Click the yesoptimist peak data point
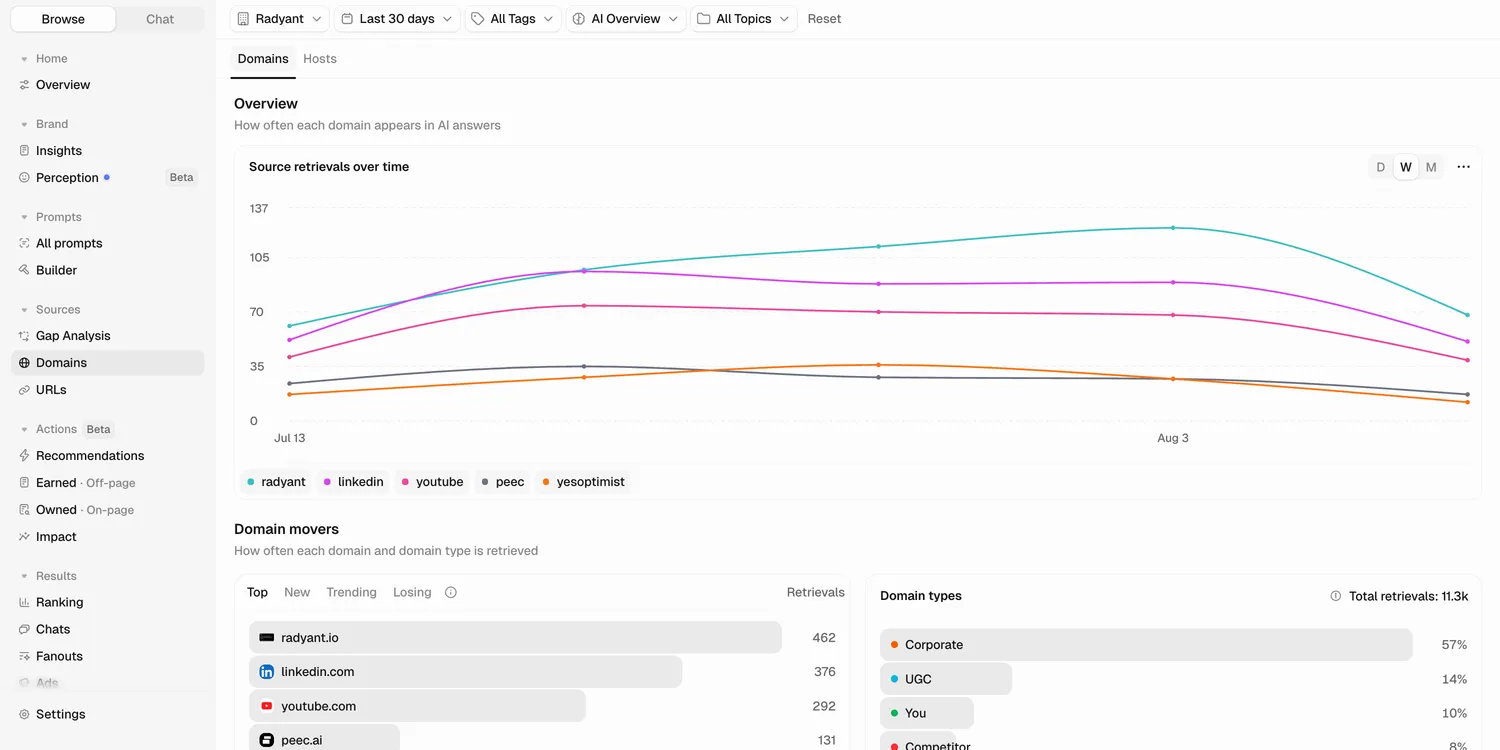Image resolution: width=1500 pixels, height=750 pixels. pyautogui.click(x=878, y=365)
